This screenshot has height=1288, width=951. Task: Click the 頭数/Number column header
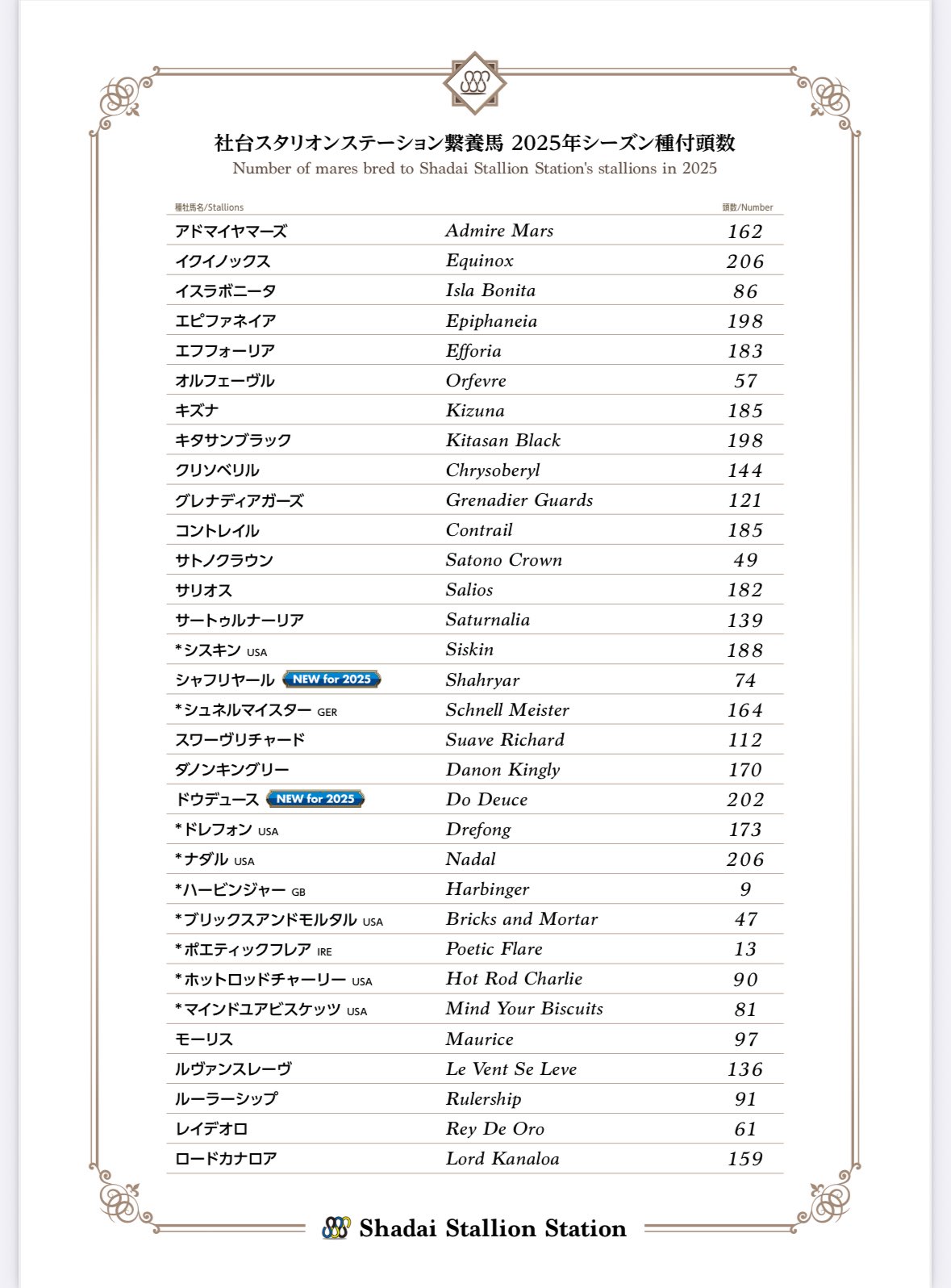pyautogui.click(x=747, y=207)
